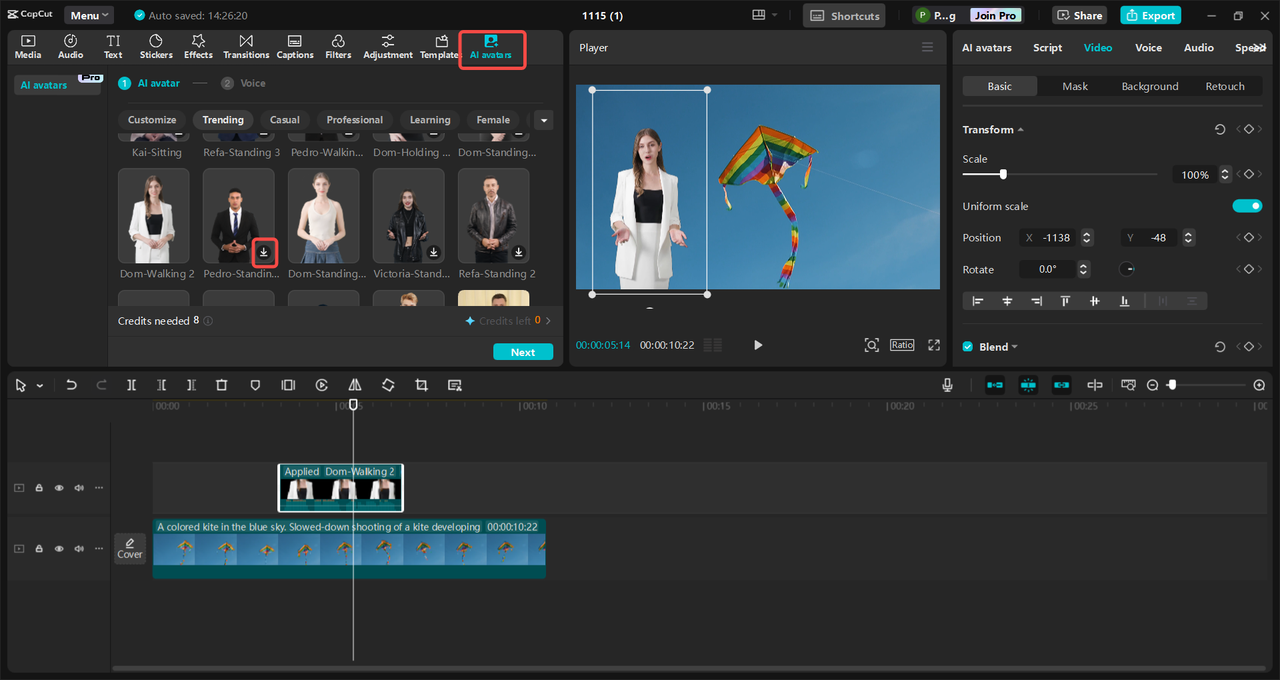Select the Professional avatar category
Image resolution: width=1280 pixels, height=680 pixels.
click(x=354, y=120)
